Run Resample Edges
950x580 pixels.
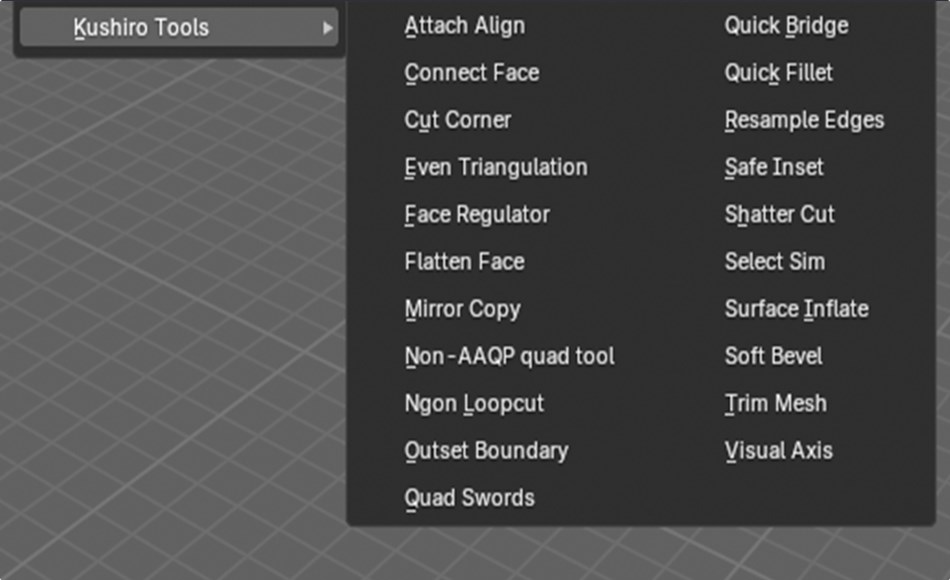804,120
